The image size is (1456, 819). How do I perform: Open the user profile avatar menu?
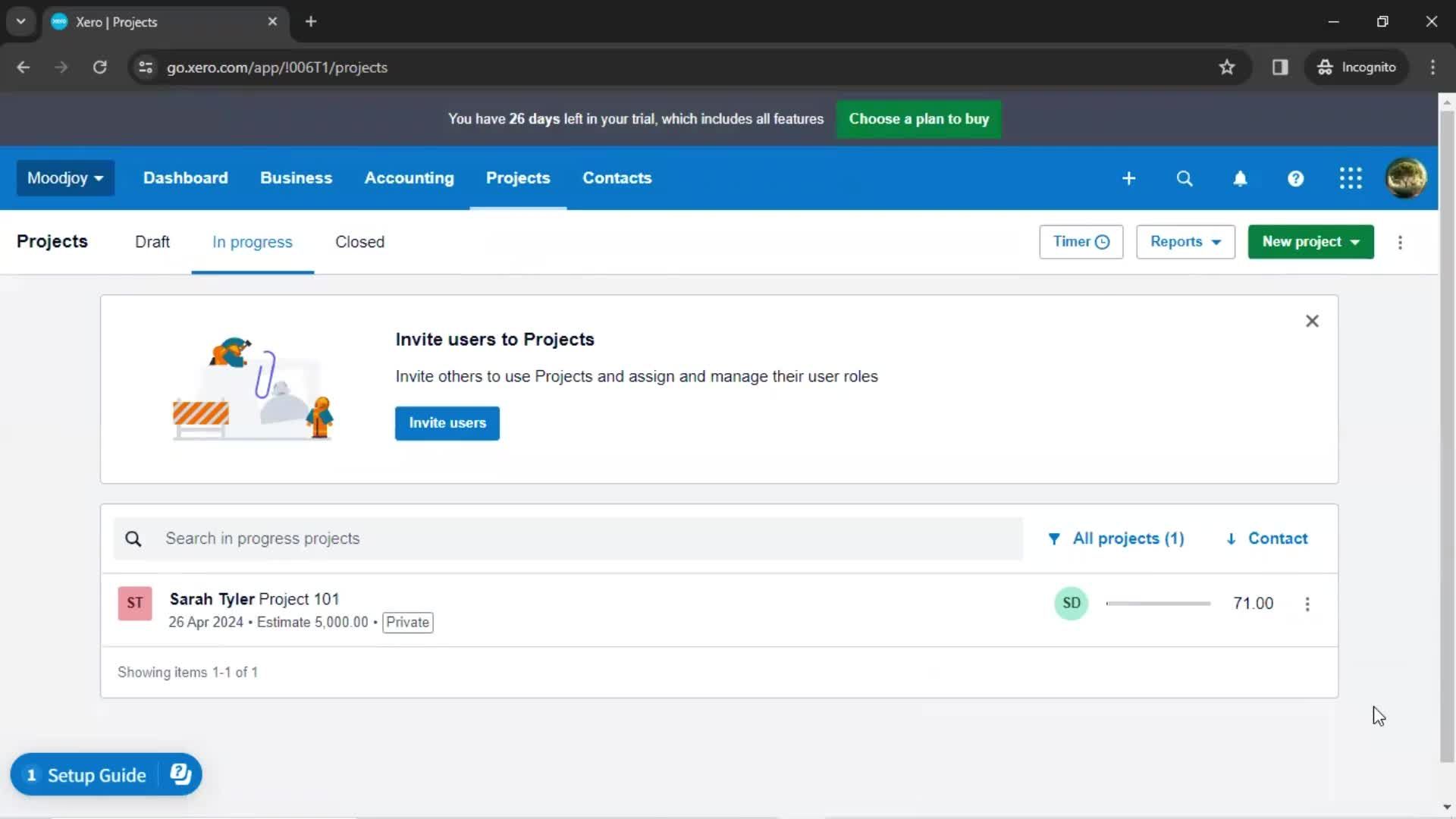coord(1406,178)
